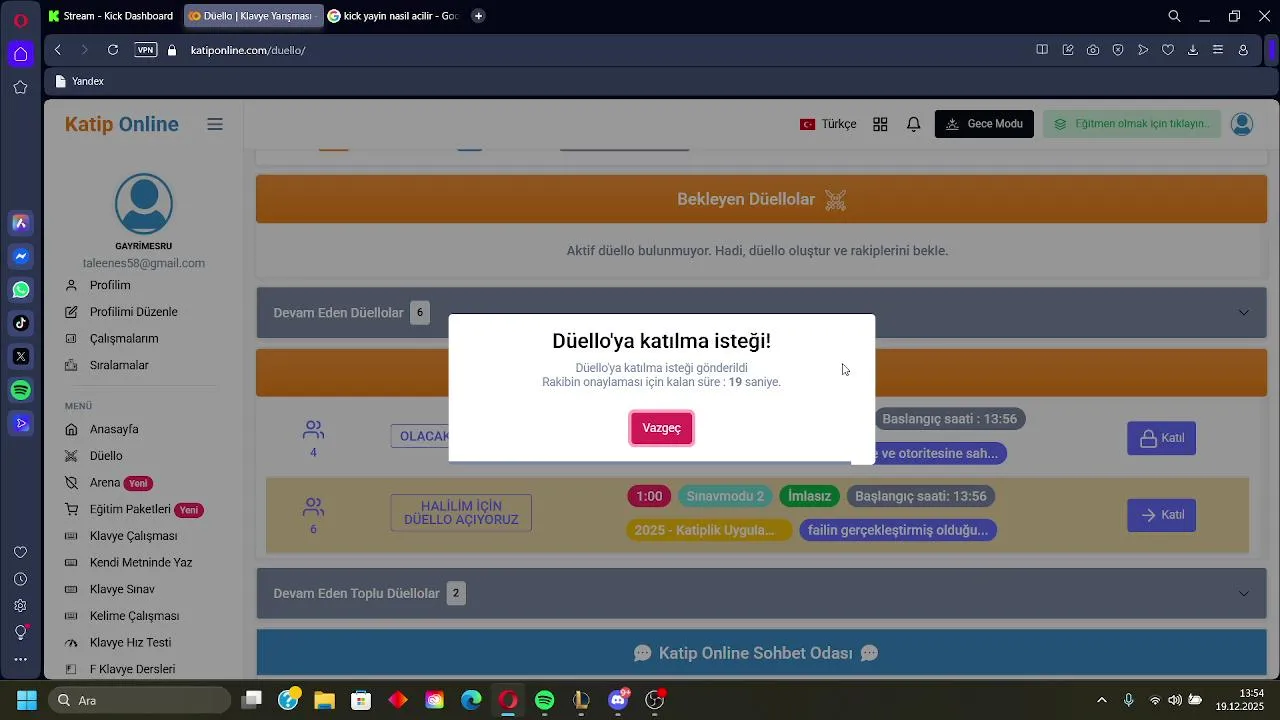This screenshot has height=720, width=1280.
Task: Join the HALİLİM İÇİN DÜELLO AÇIYORUZ duel
Action: click(x=1161, y=515)
